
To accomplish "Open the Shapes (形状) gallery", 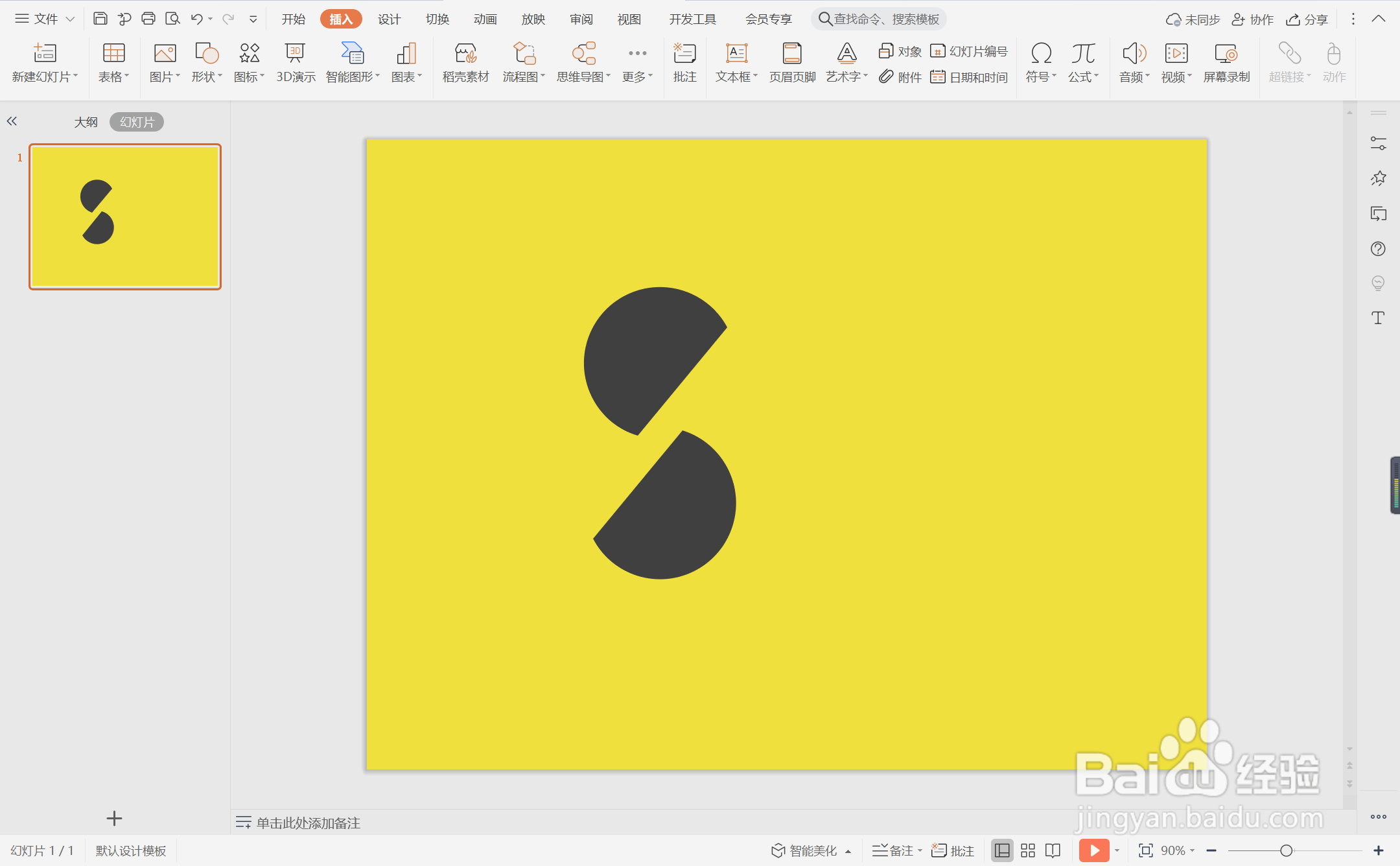I will [207, 63].
